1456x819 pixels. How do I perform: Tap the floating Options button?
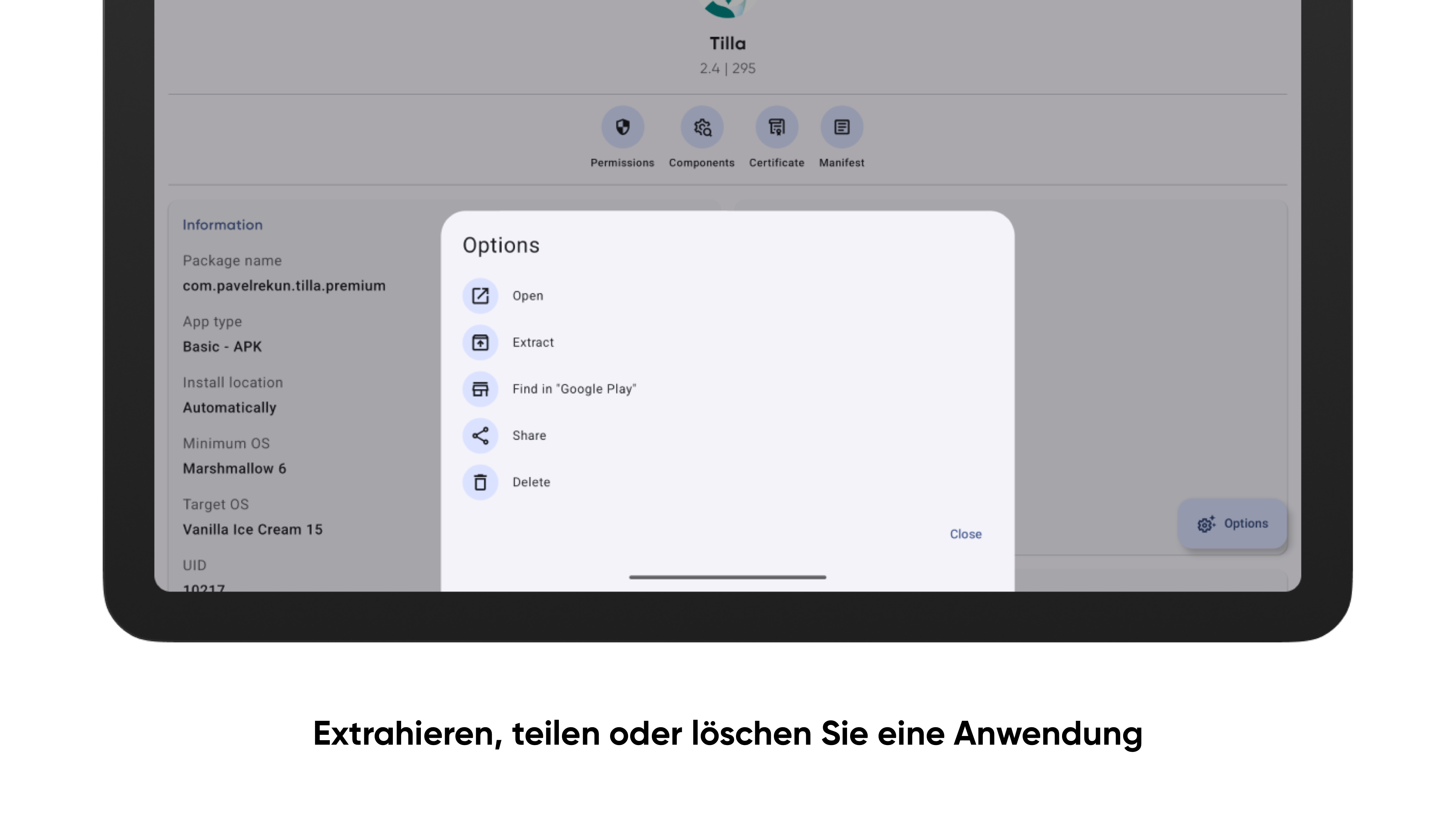(x=1232, y=524)
